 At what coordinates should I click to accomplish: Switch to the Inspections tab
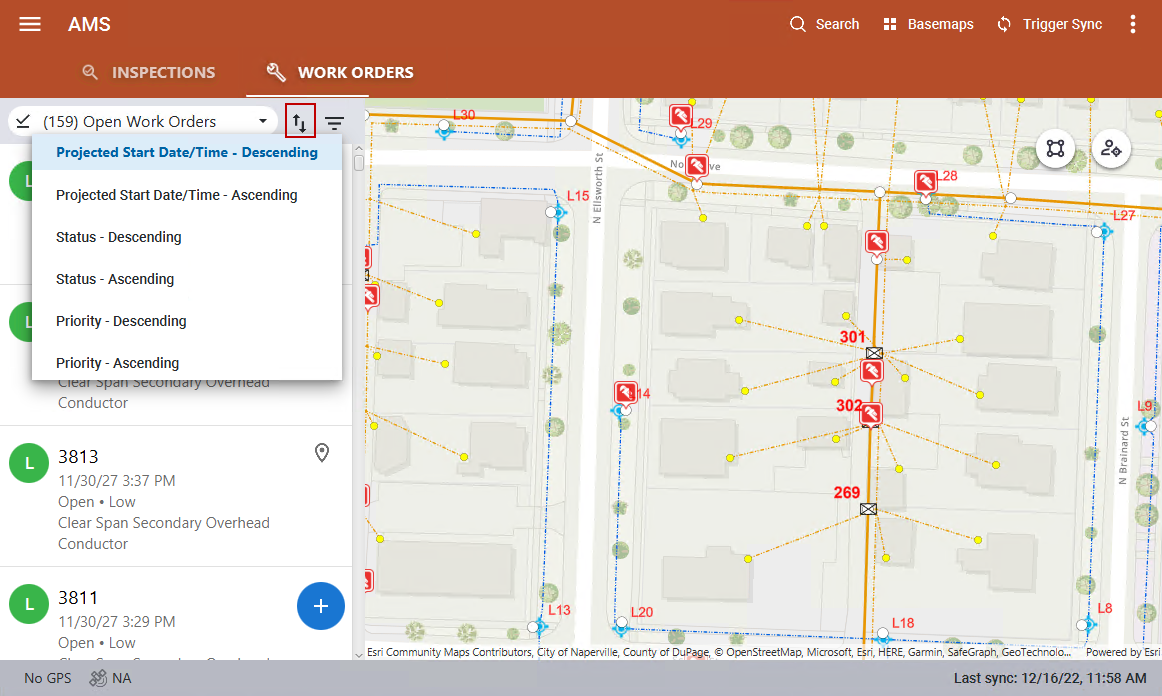[x=149, y=72]
